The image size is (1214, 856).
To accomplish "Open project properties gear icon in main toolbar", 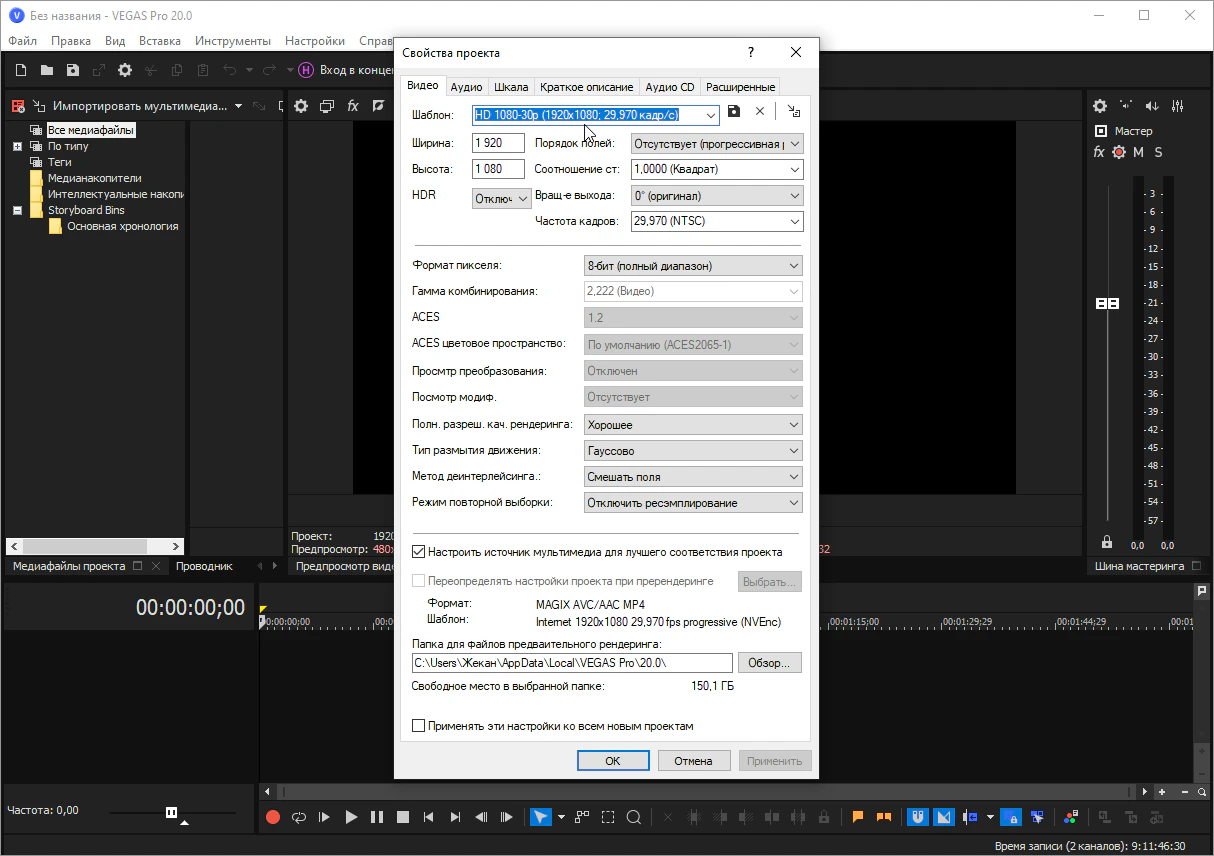I will [x=125, y=70].
